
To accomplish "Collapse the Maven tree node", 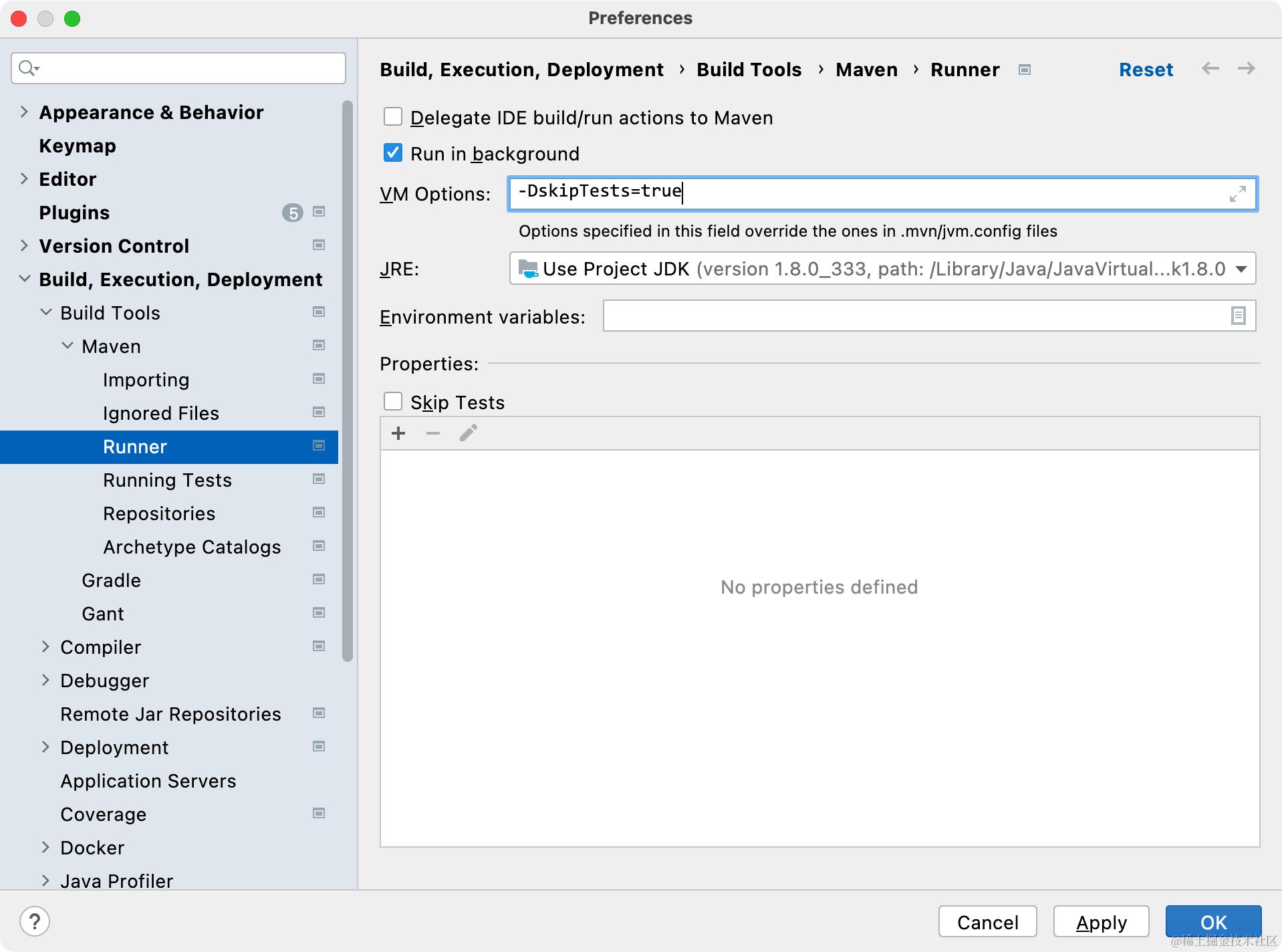I will coord(68,346).
